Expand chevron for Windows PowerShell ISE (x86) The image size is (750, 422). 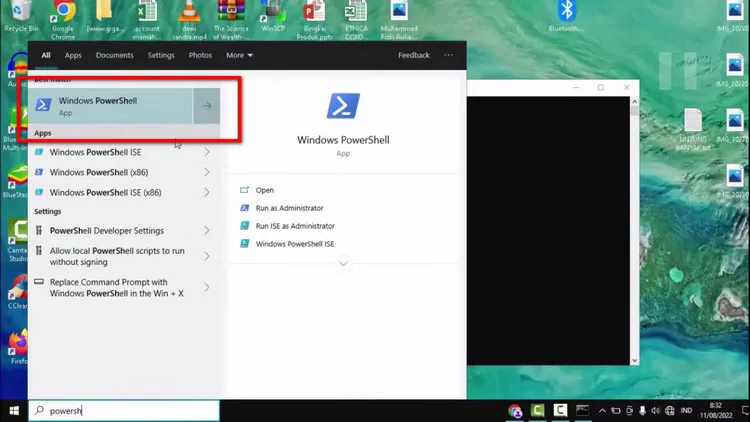[207, 192]
